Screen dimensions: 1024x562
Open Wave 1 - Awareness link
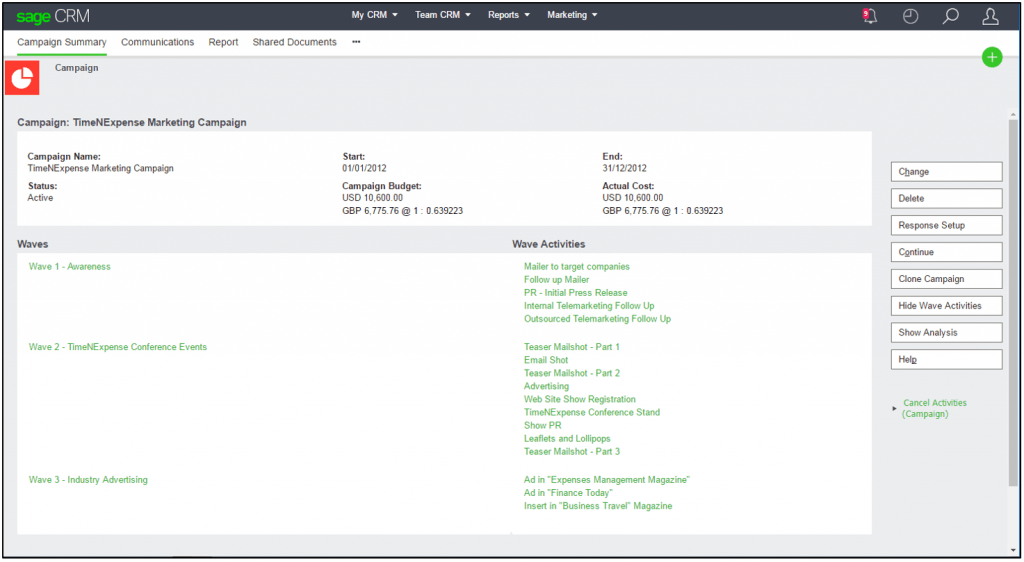click(x=69, y=266)
